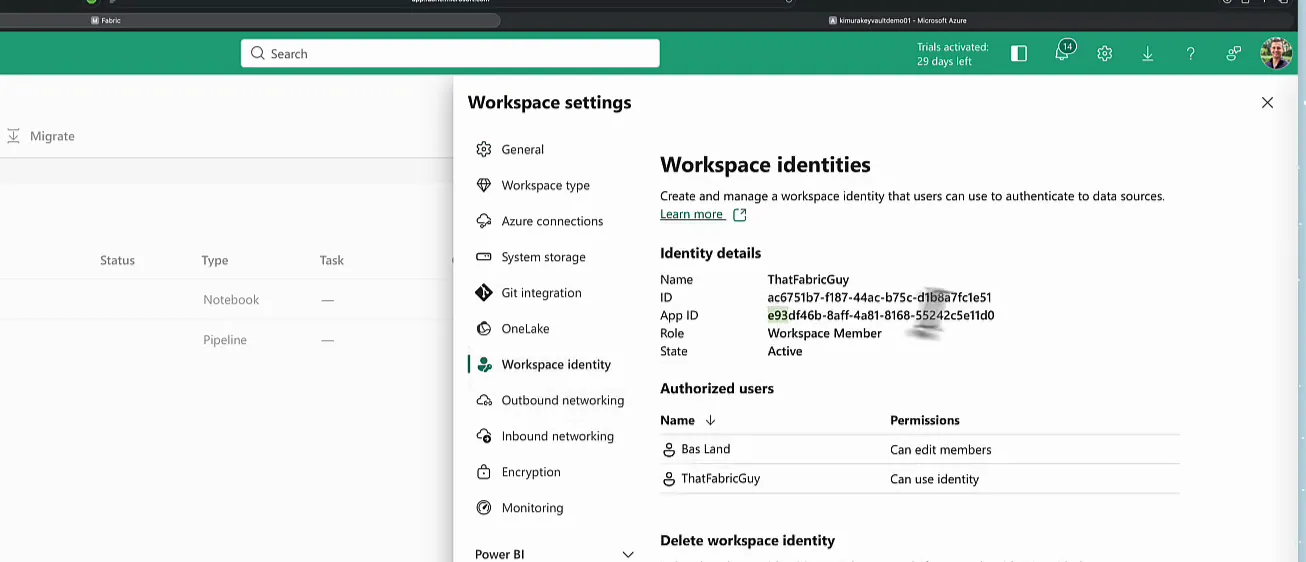Sort authorized users by Name arrow
The height and width of the screenshot is (562, 1306).
tap(710, 420)
